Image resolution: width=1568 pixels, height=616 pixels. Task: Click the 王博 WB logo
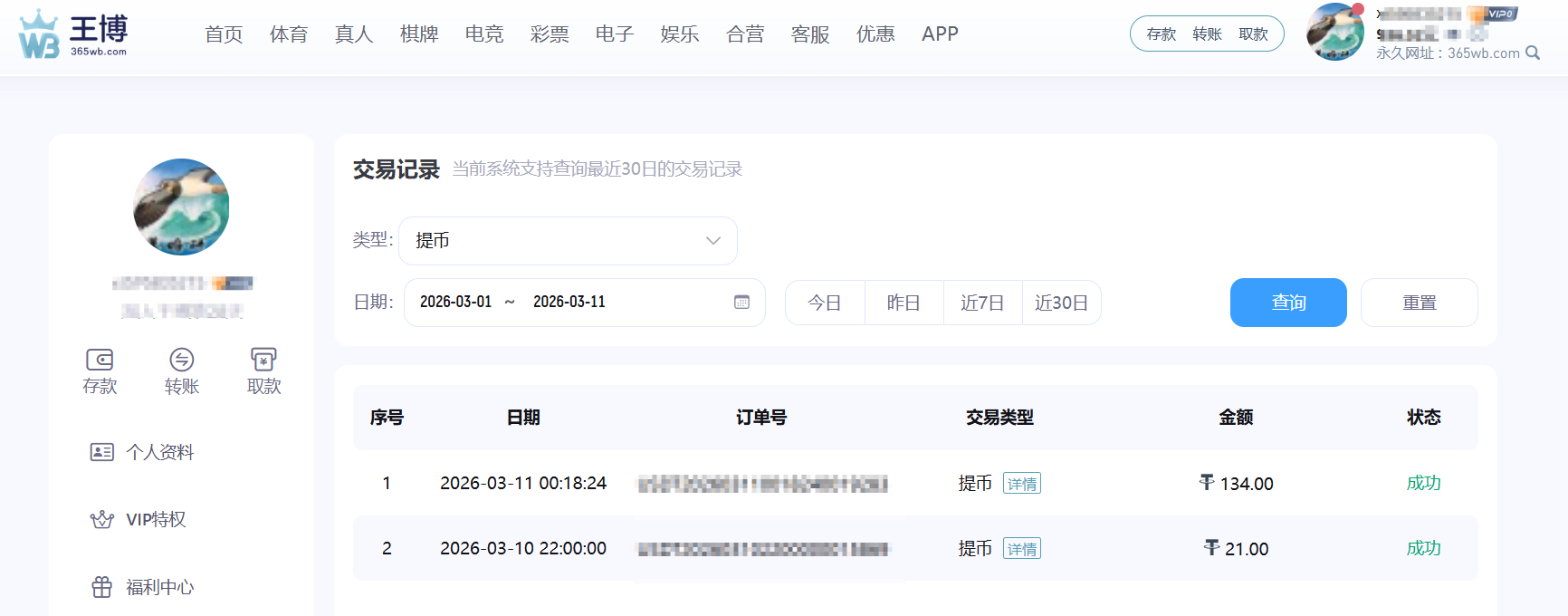tap(73, 34)
